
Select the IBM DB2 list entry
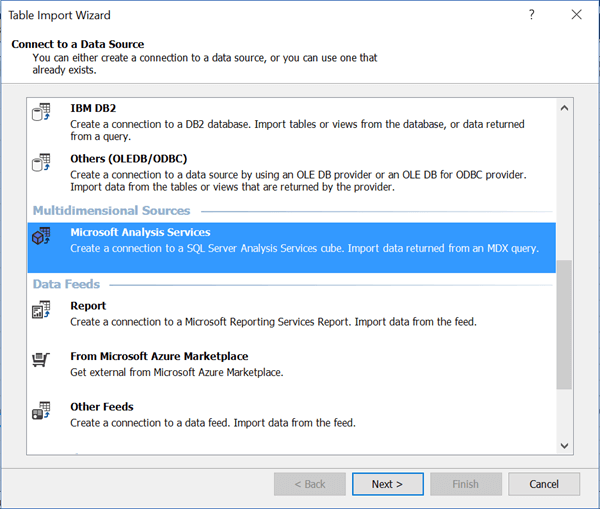[x=93, y=108]
